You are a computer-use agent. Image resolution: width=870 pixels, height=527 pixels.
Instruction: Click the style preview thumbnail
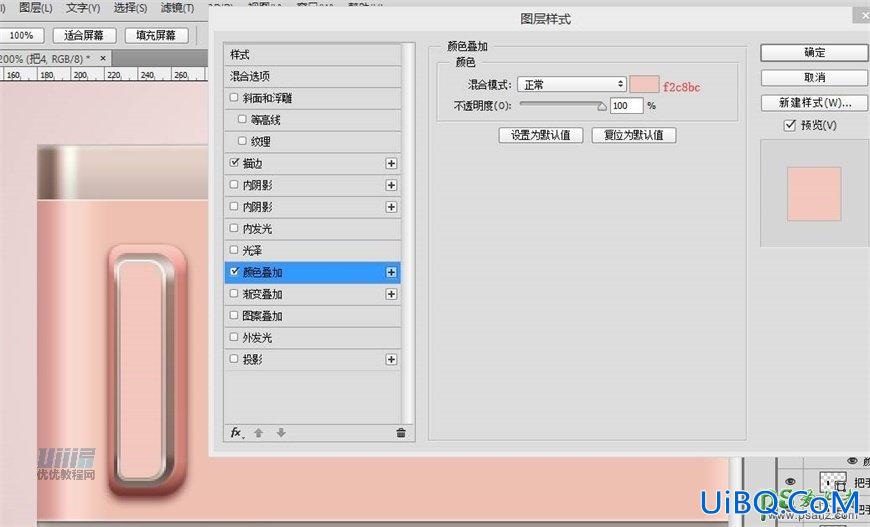814,194
